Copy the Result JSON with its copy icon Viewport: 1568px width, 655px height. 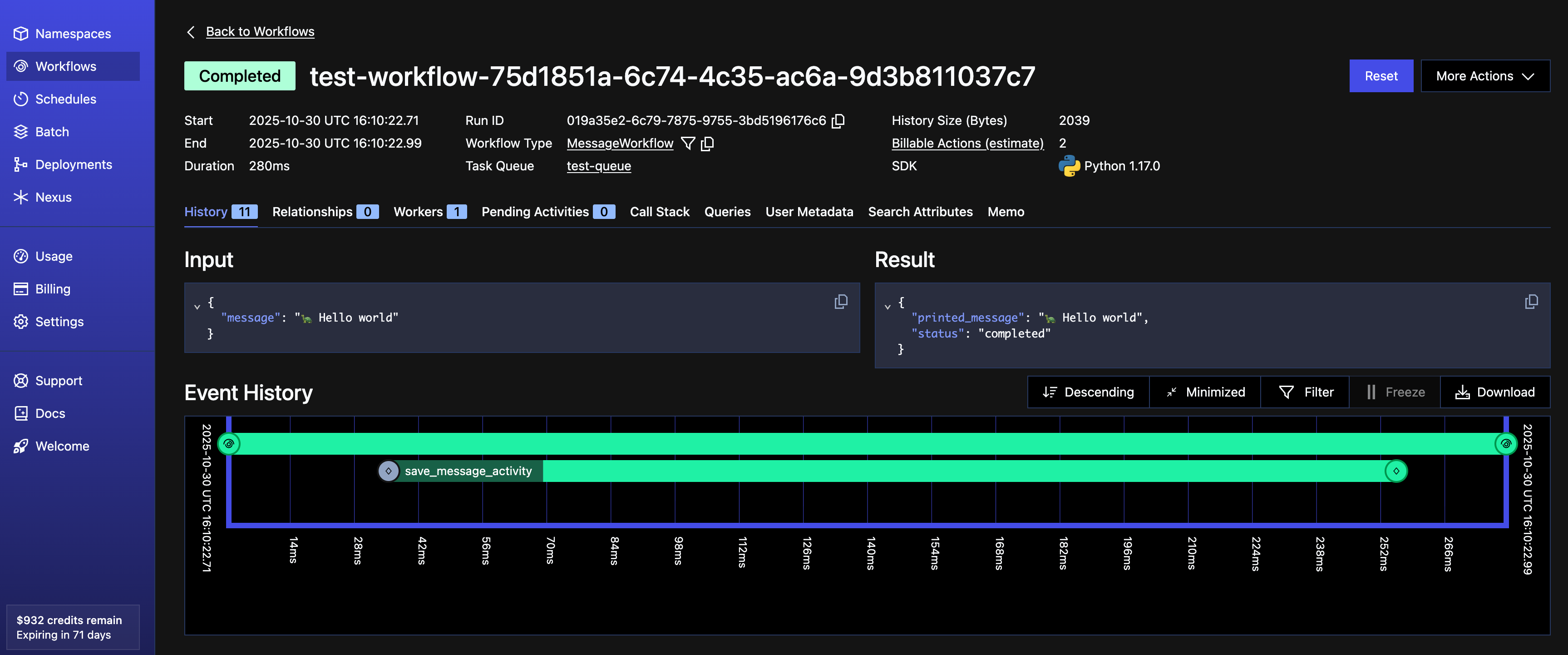click(1532, 301)
